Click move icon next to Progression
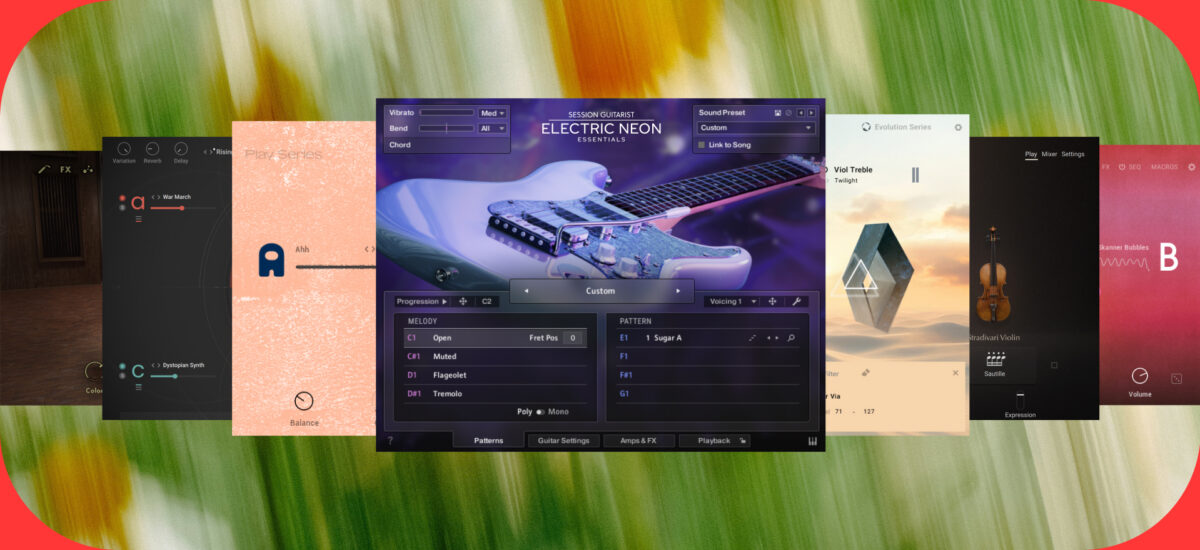 463,301
